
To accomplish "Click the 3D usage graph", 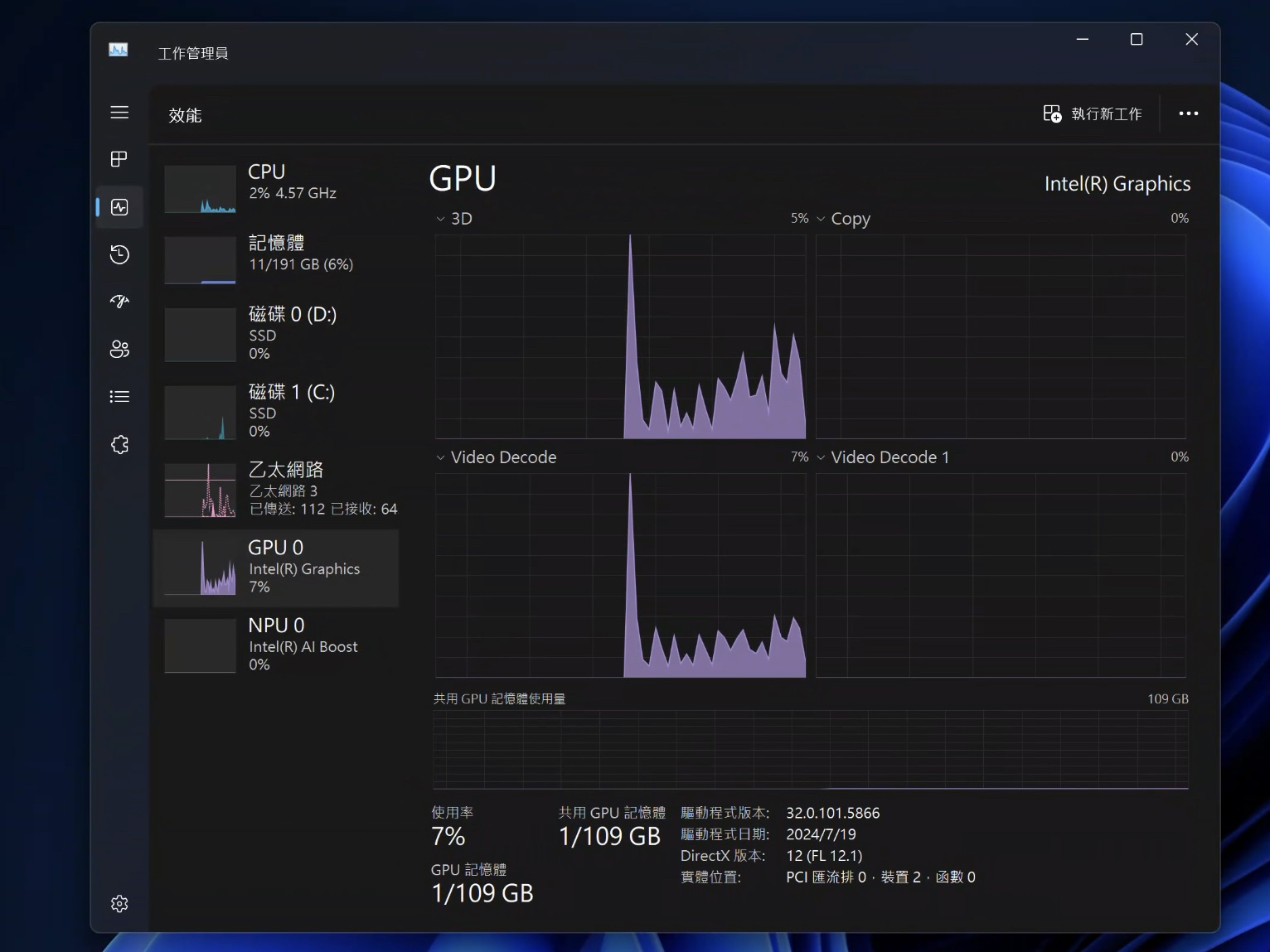I will [620, 336].
